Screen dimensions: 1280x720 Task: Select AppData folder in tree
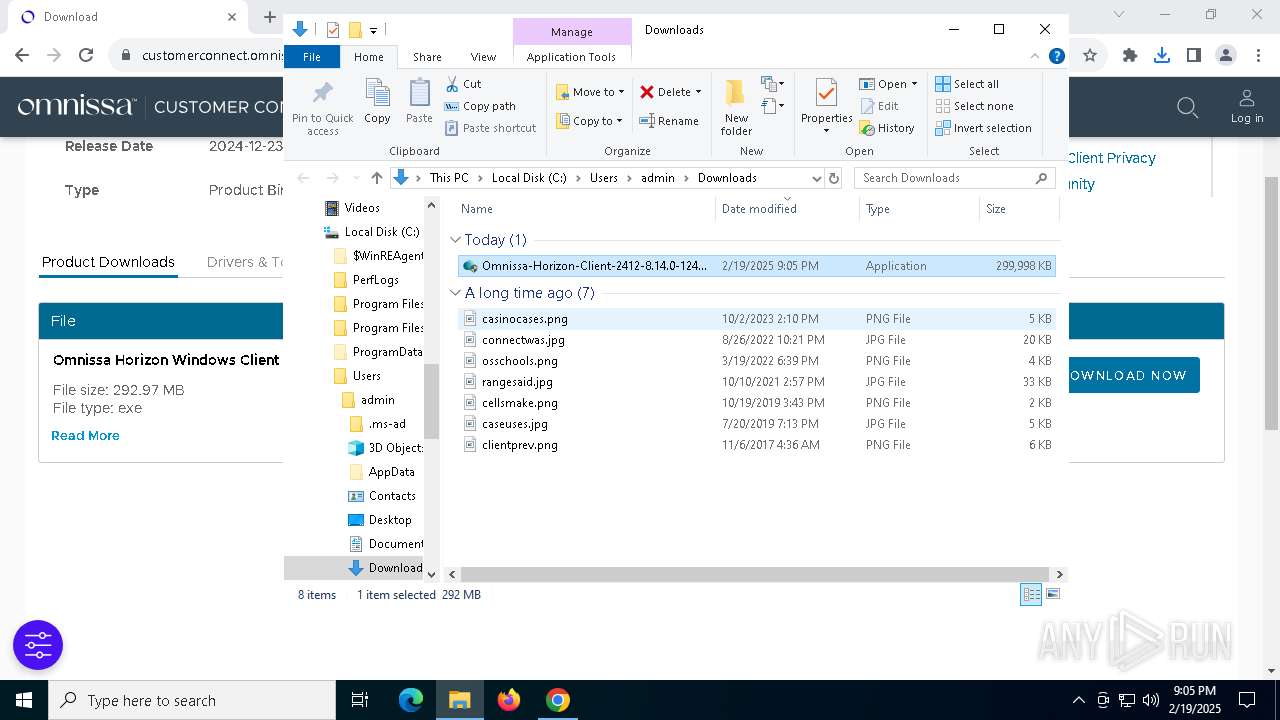[391, 472]
